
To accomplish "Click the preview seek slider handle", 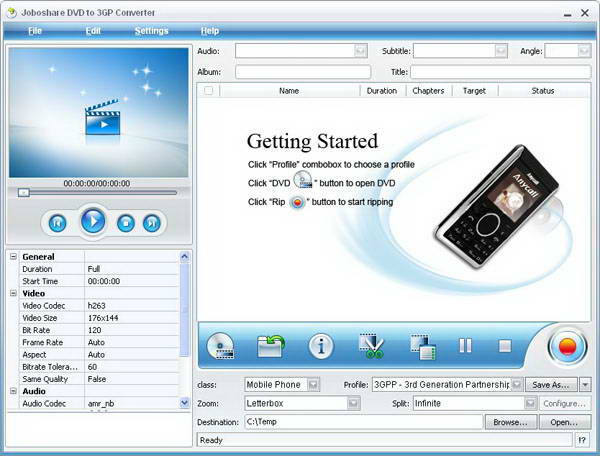I will 24,193.
